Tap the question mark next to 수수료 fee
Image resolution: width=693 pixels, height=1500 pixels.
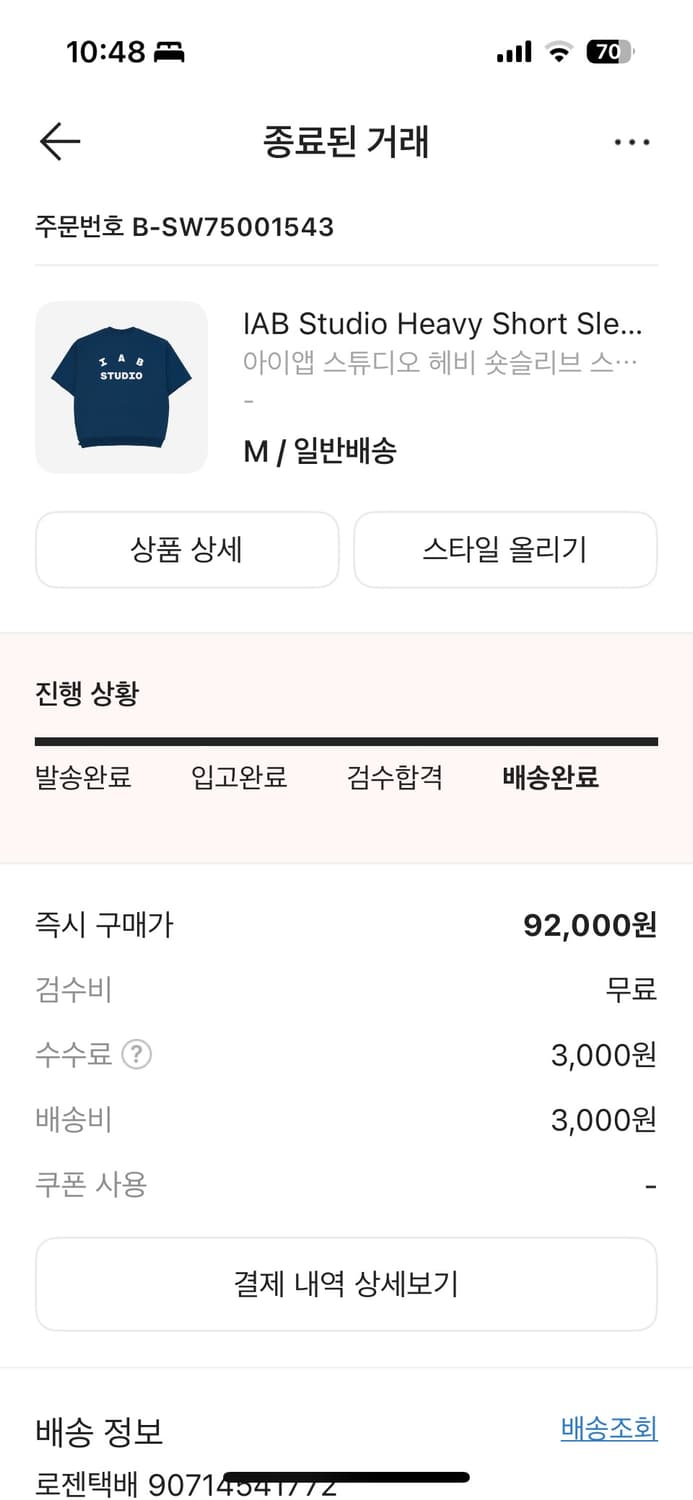click(x=138, y=1055)
